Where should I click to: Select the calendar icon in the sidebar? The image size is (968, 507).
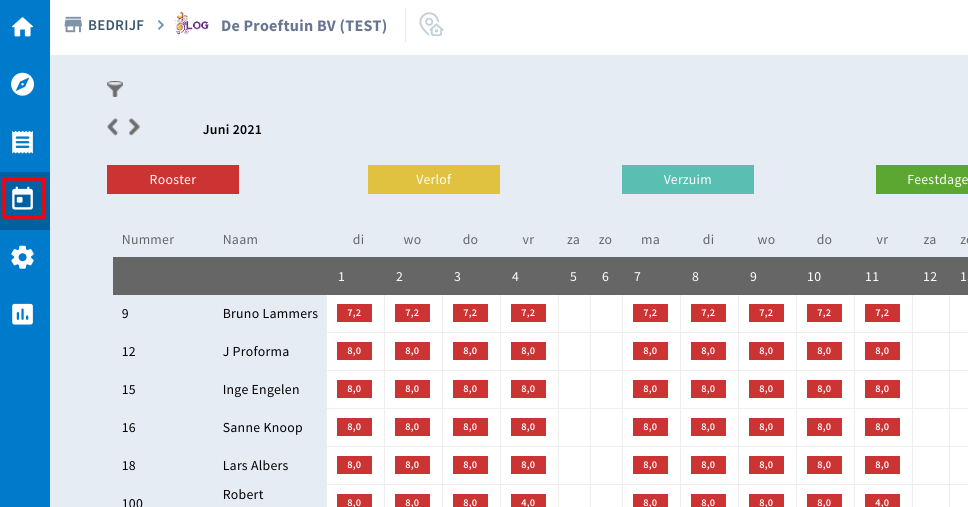[x=23, y=199]
